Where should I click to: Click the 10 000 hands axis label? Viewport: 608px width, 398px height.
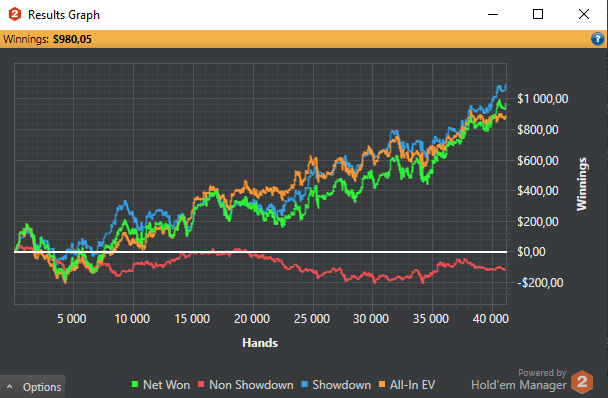tap(132, 319)
